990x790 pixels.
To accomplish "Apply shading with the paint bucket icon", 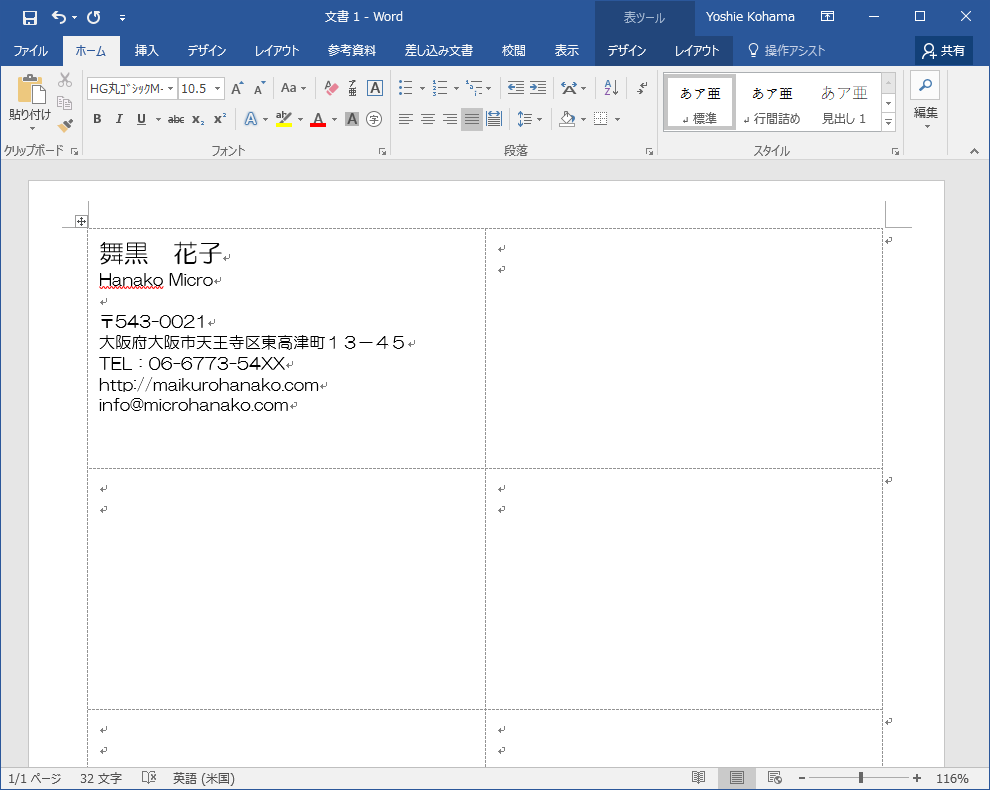I will click(x=567, y=118).
